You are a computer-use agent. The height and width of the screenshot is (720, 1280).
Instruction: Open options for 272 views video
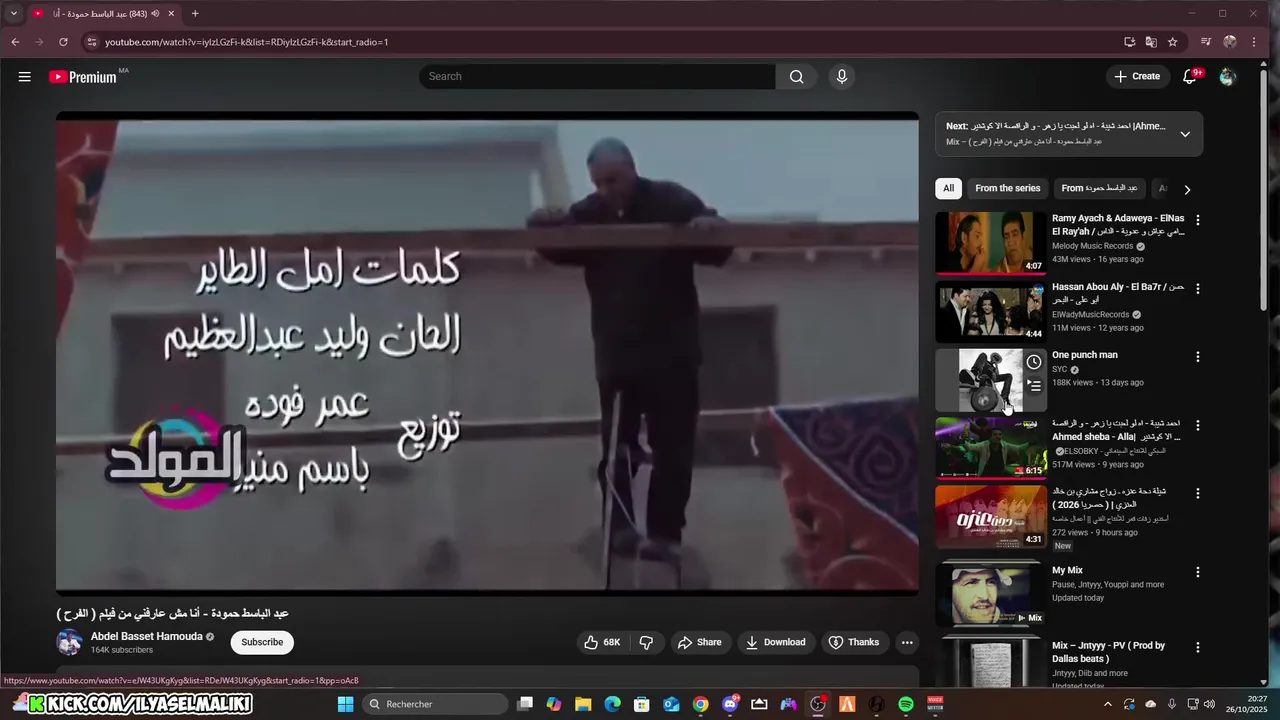1197,493
